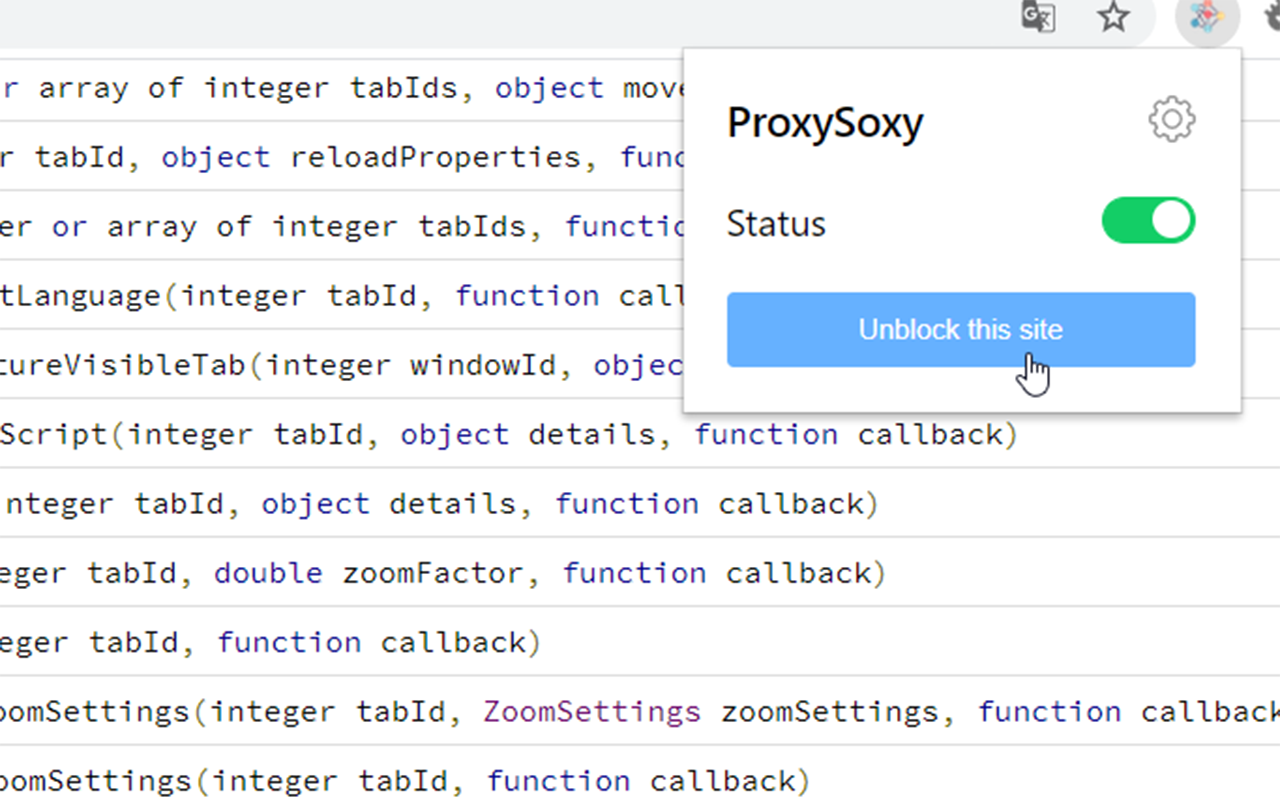Click 'function' in the tabLanguage row

[527, 296]
